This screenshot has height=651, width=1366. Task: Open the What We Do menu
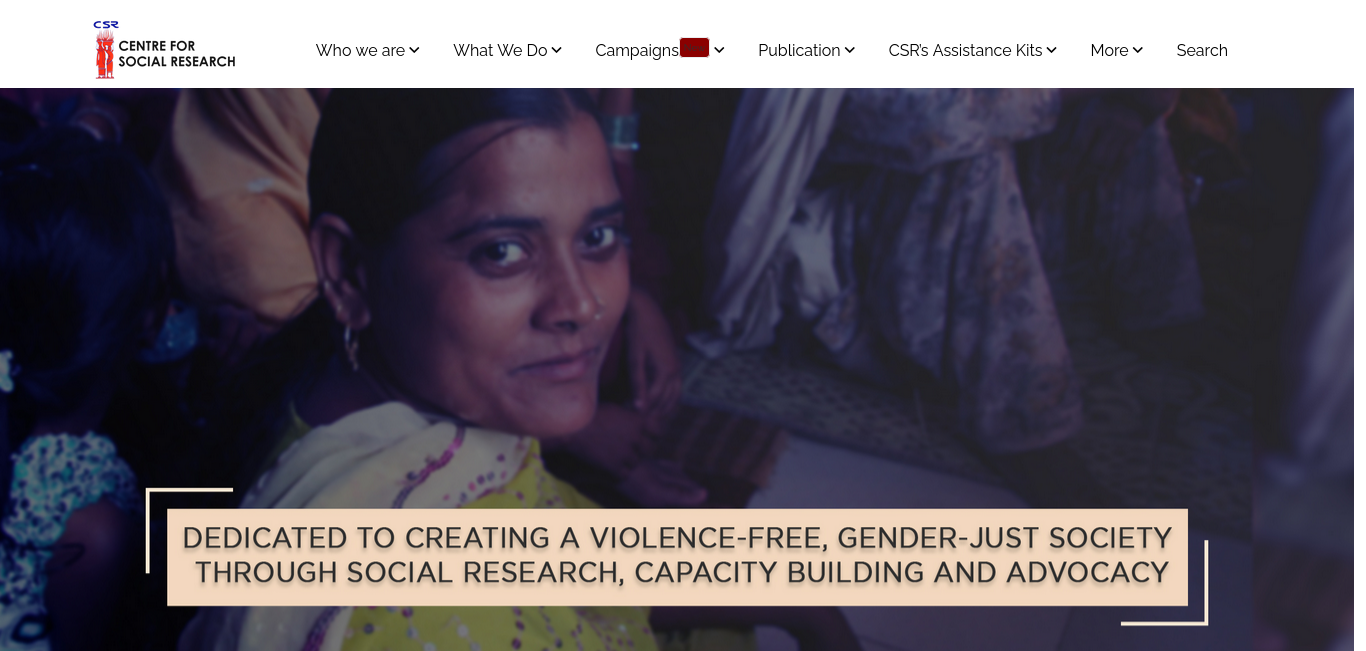coord(500,50)
